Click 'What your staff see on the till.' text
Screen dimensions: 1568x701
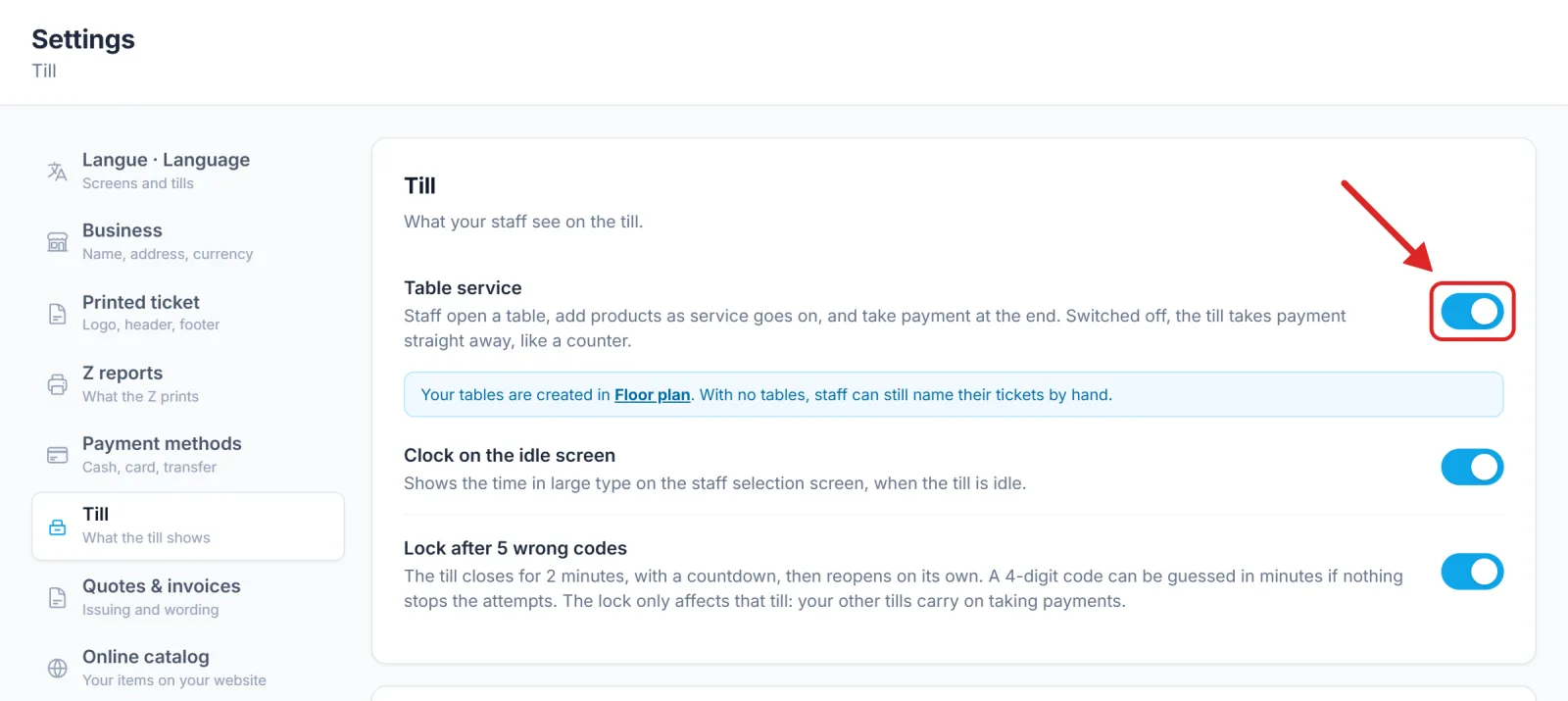pos(523,222)
